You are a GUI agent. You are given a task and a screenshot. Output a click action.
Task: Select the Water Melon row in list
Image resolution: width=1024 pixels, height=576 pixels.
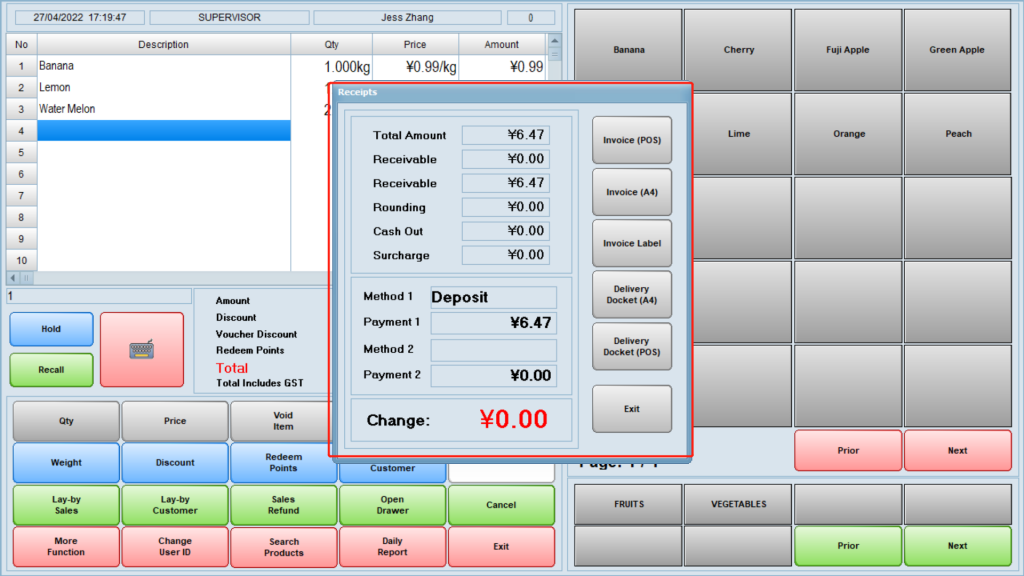coord(163,109)
